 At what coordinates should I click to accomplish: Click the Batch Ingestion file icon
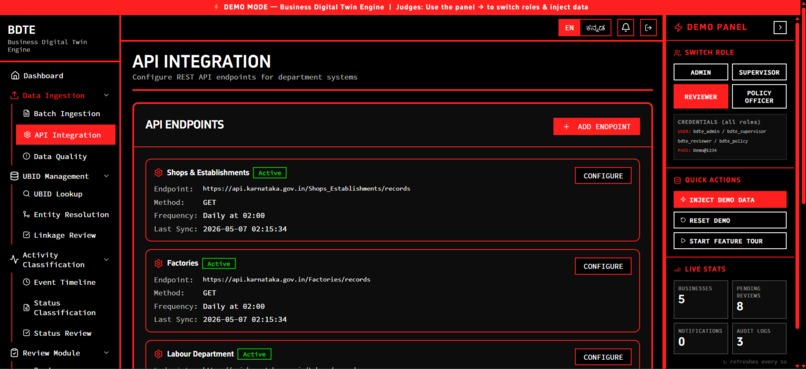coord(27,114)
